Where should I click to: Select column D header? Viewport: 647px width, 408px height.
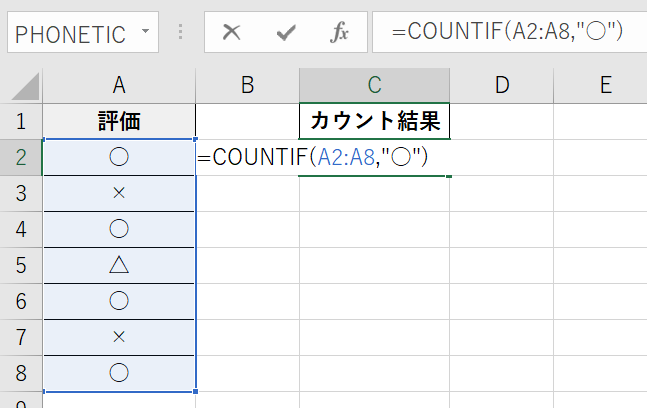502,86
